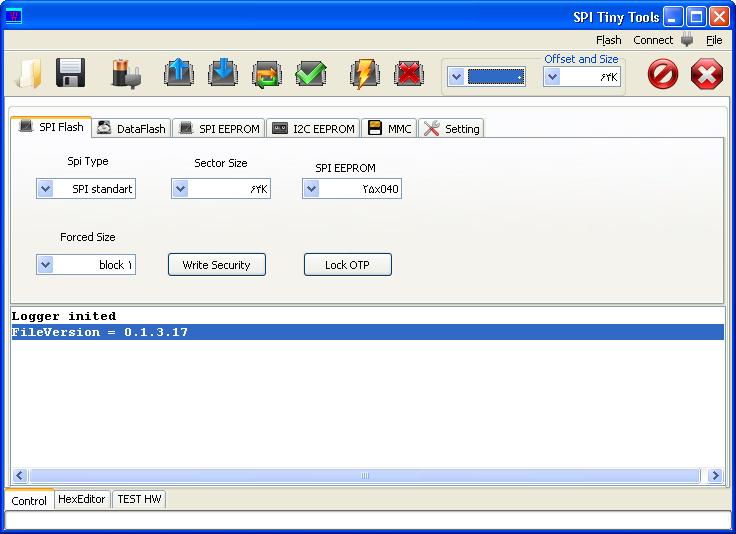
Task: Open the Connect menu
Action: [653, 40]
